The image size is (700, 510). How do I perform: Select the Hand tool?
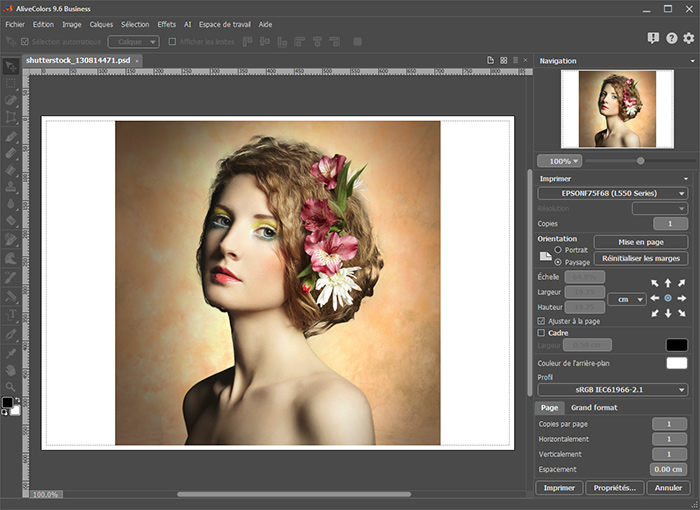(11, 370)
